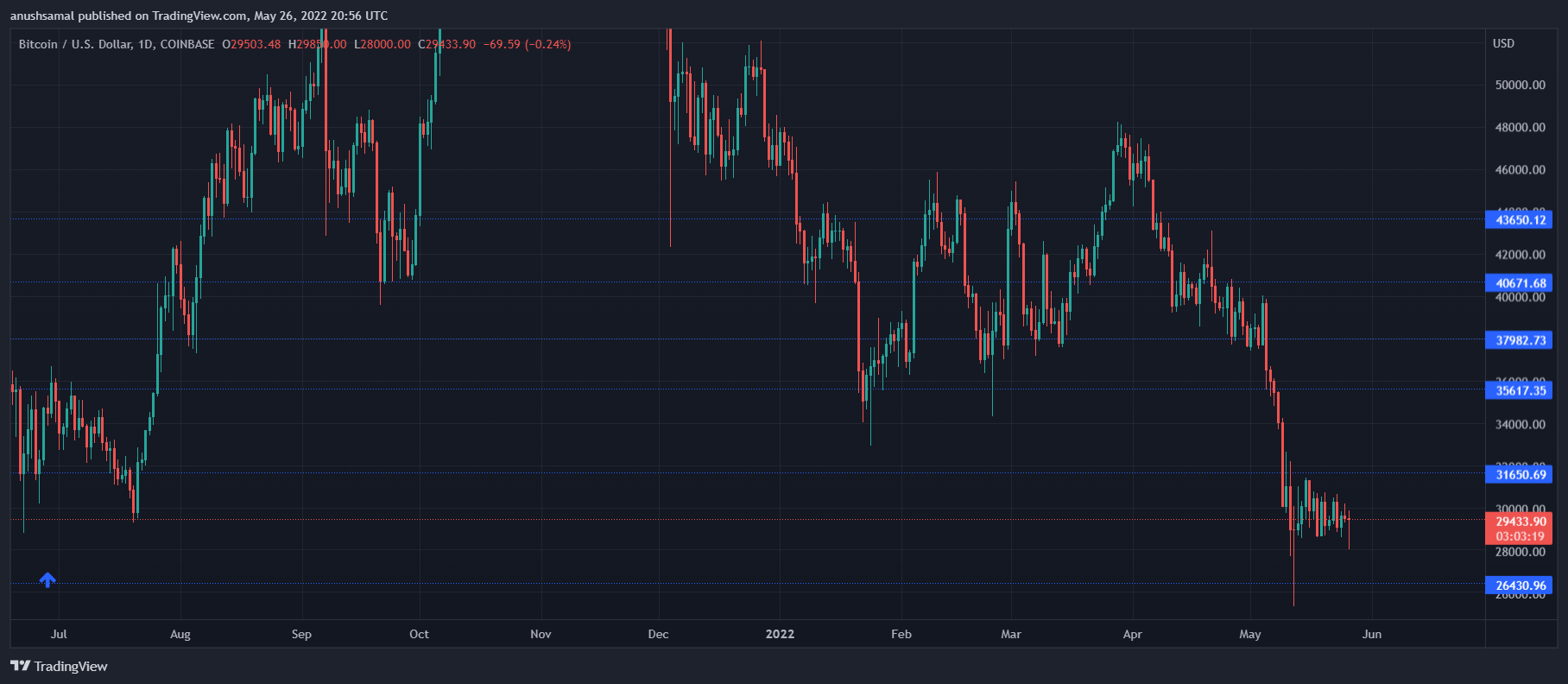This screenshot has width=1568, height=684.
Task: Click the 03:03:19 candle countdown timer
Action: click(1520, 536)
